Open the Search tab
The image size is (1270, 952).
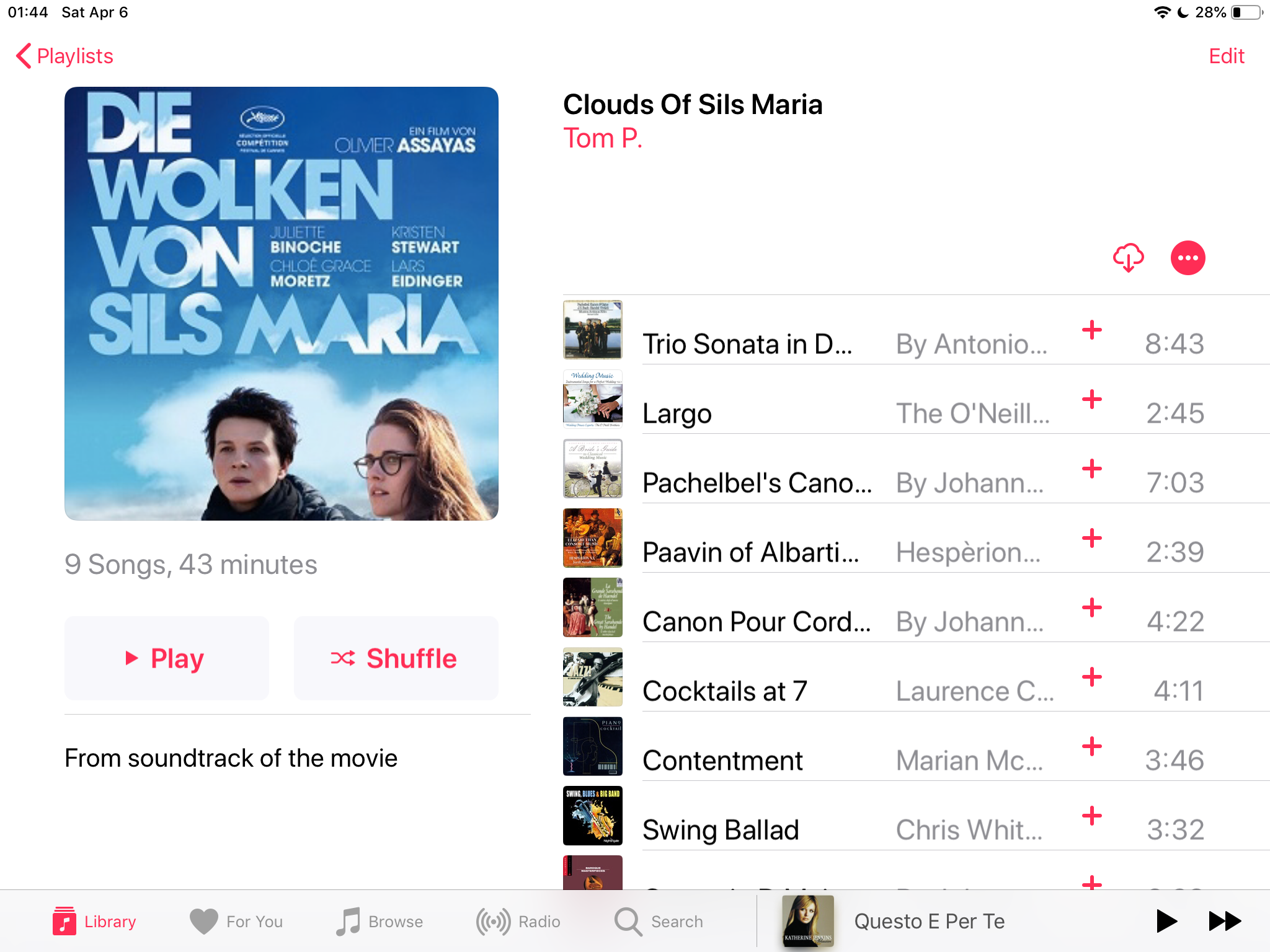coord(659,921)
